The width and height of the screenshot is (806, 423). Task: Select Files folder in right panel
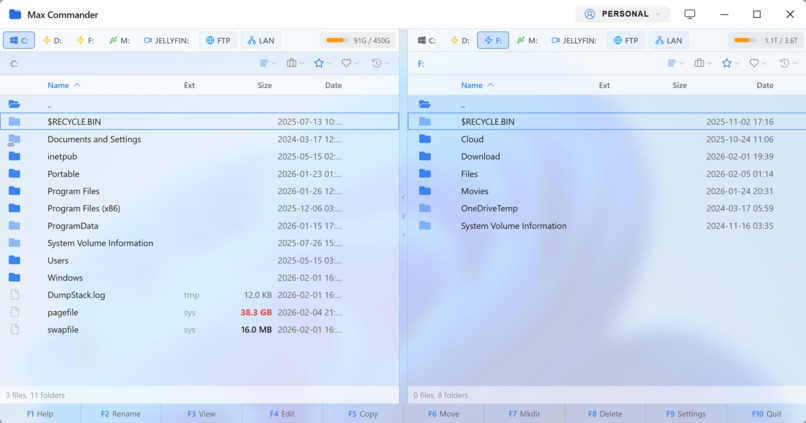[607, 174]
